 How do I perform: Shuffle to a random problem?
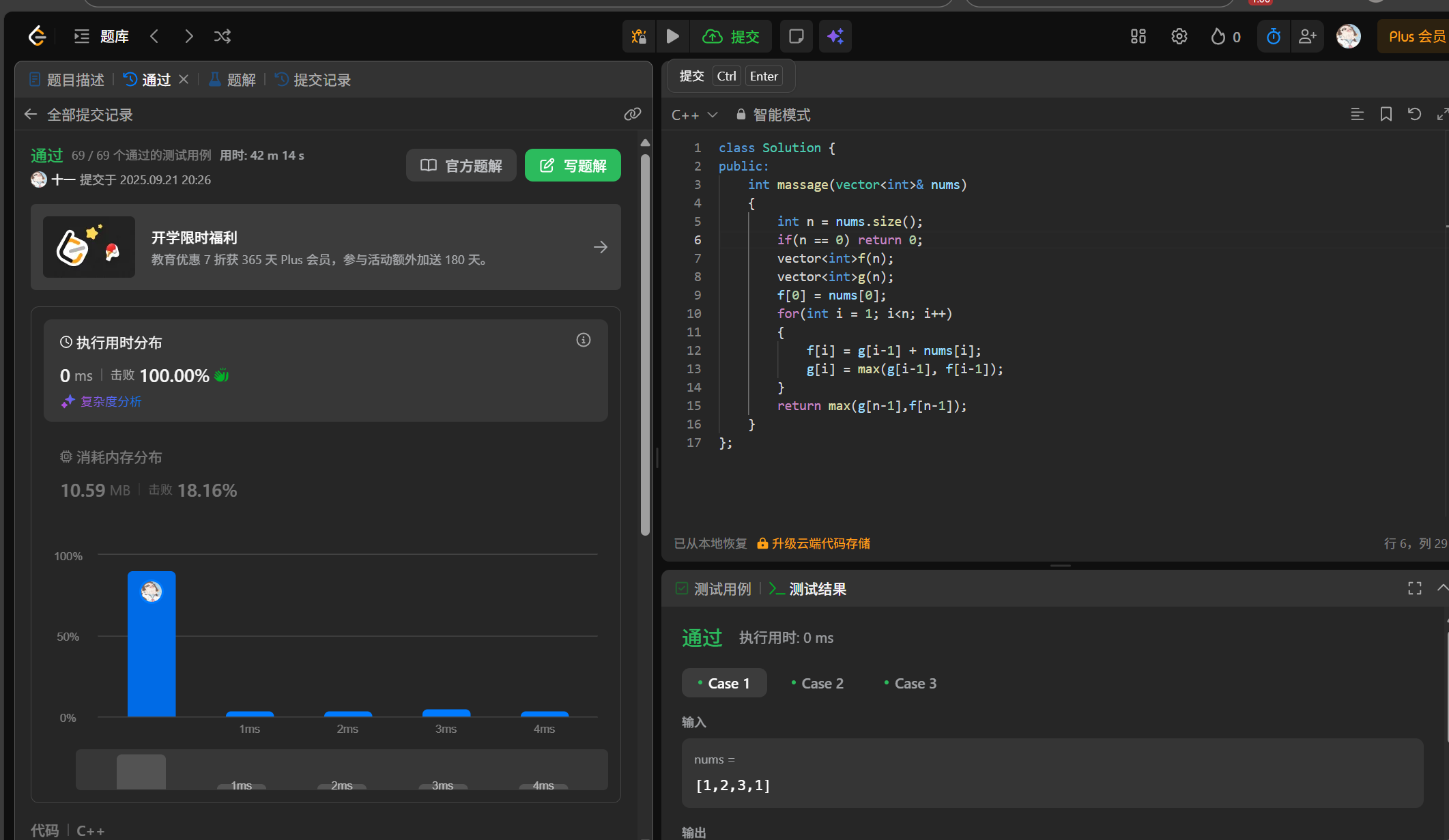223,36
